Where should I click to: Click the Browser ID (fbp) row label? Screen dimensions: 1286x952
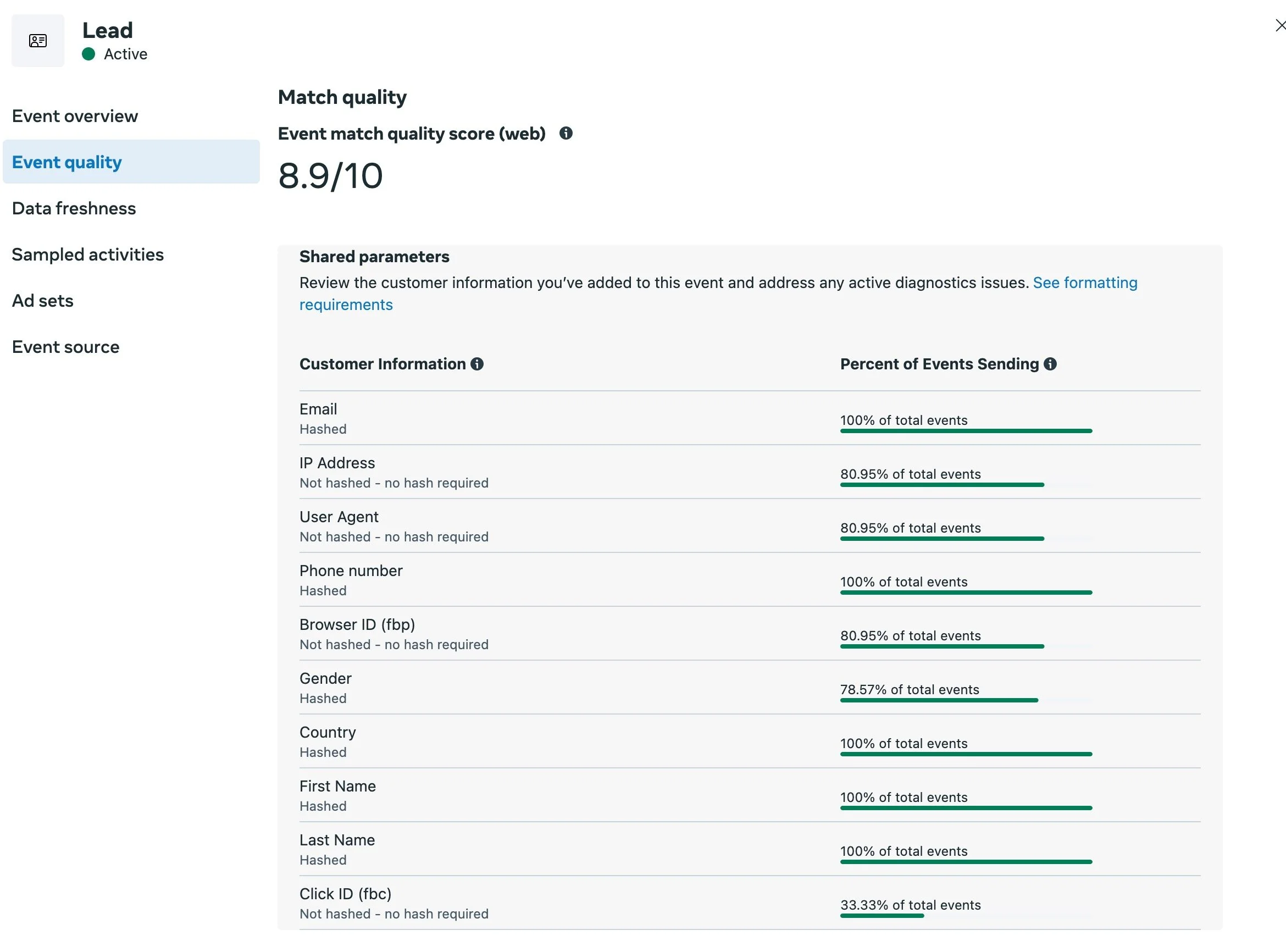click(x=357, y=624)
